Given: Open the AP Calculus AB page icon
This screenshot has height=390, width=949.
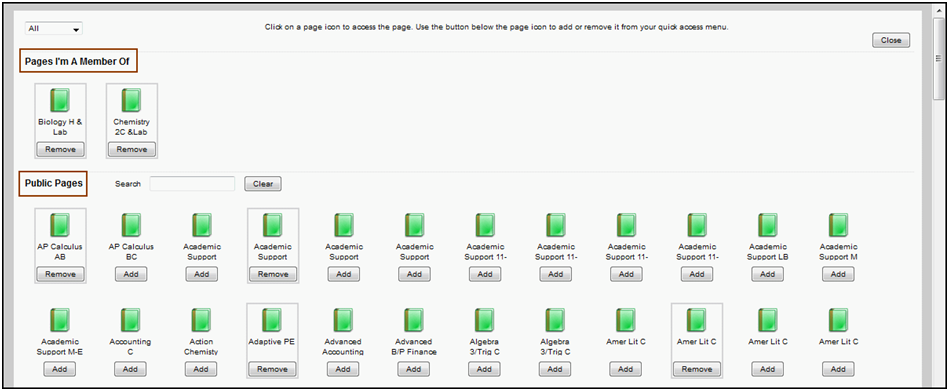Looking at the screenshot, I should point(60,225).
